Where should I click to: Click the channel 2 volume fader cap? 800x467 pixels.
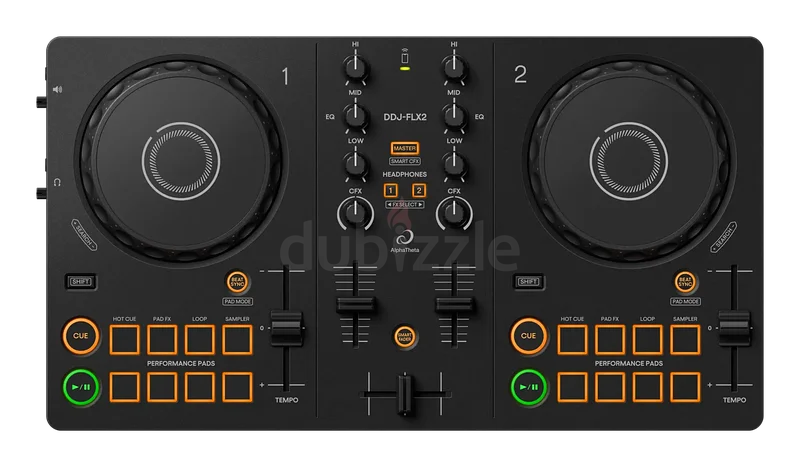coord(454,305)
